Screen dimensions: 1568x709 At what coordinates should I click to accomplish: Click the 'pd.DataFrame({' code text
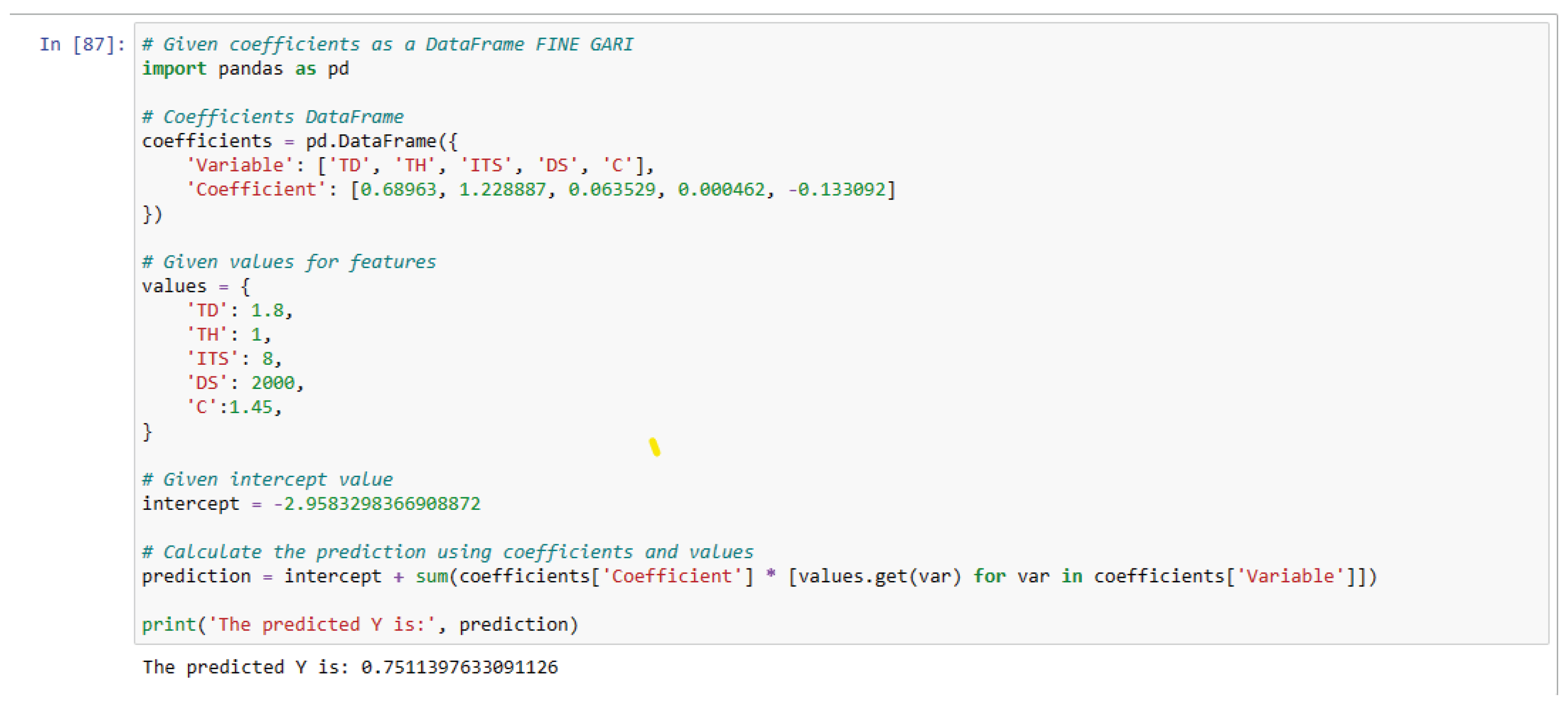click(381, 141)
